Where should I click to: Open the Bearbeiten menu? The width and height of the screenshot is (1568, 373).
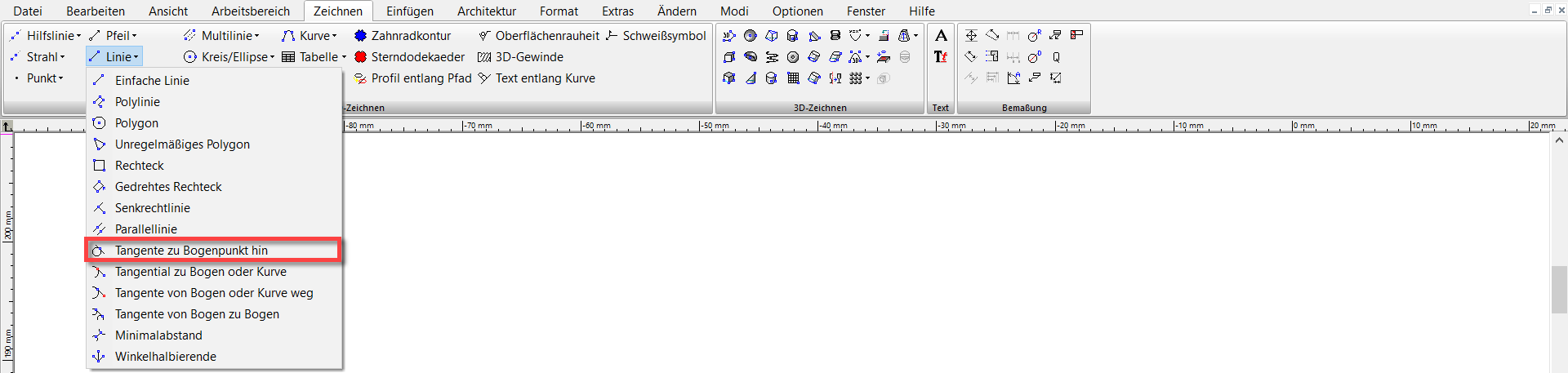(96, 11)
